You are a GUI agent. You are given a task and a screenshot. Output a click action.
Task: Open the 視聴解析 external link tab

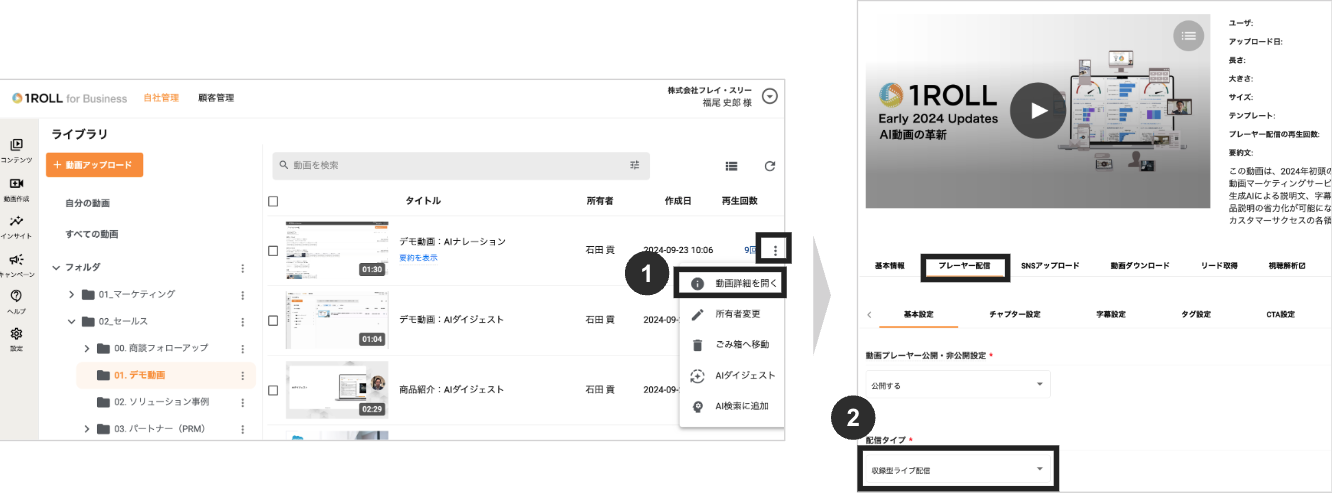tap(1287, 266)
